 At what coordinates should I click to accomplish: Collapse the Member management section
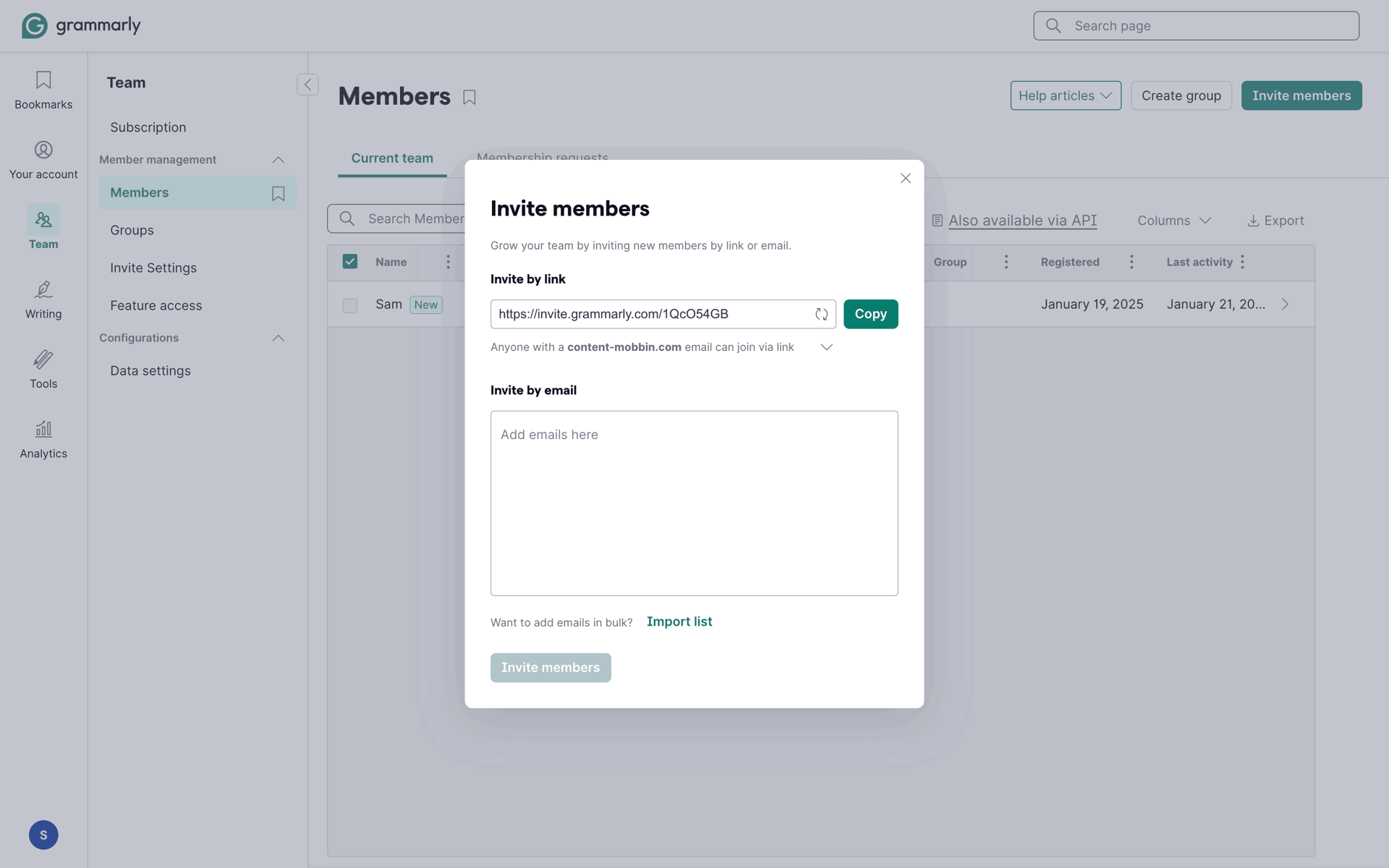point(279,160)
